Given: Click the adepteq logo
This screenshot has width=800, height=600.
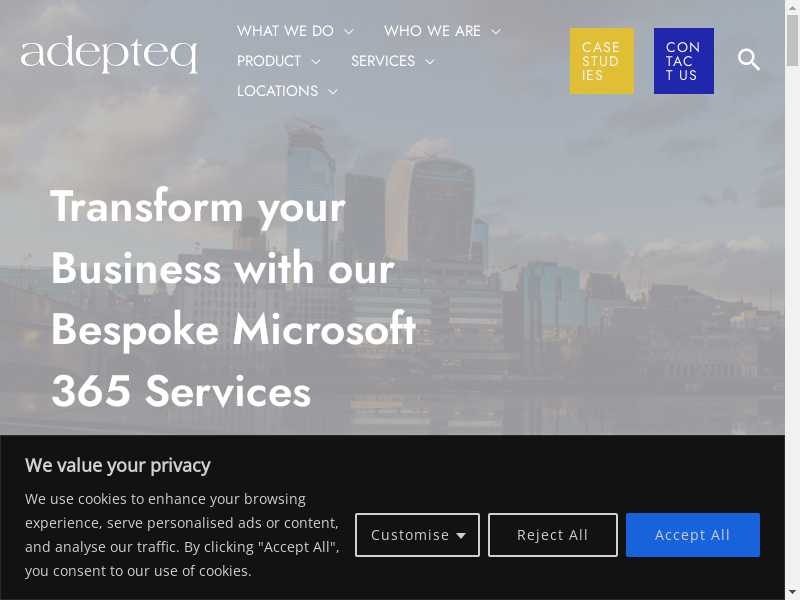Looking at the screenshot, I should click(x=109, y=55).
